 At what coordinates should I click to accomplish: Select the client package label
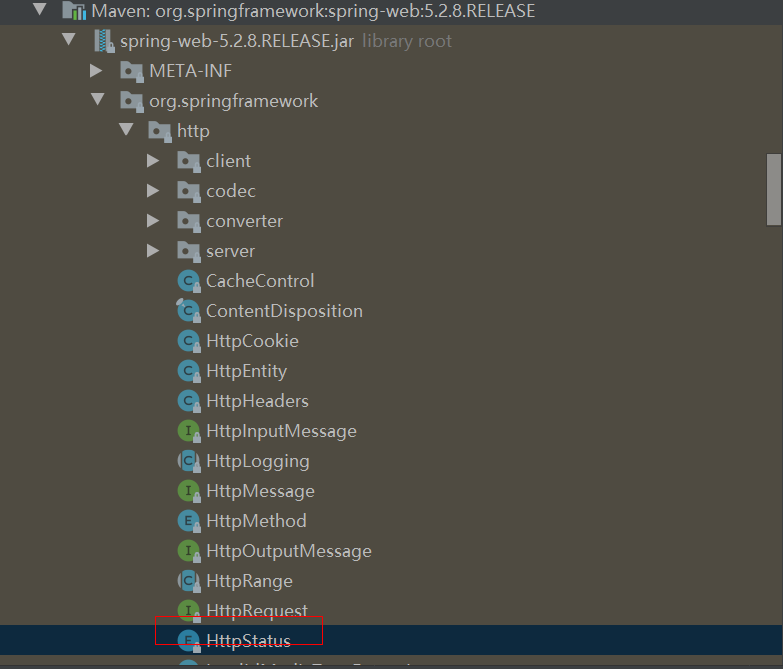(229, 161)
